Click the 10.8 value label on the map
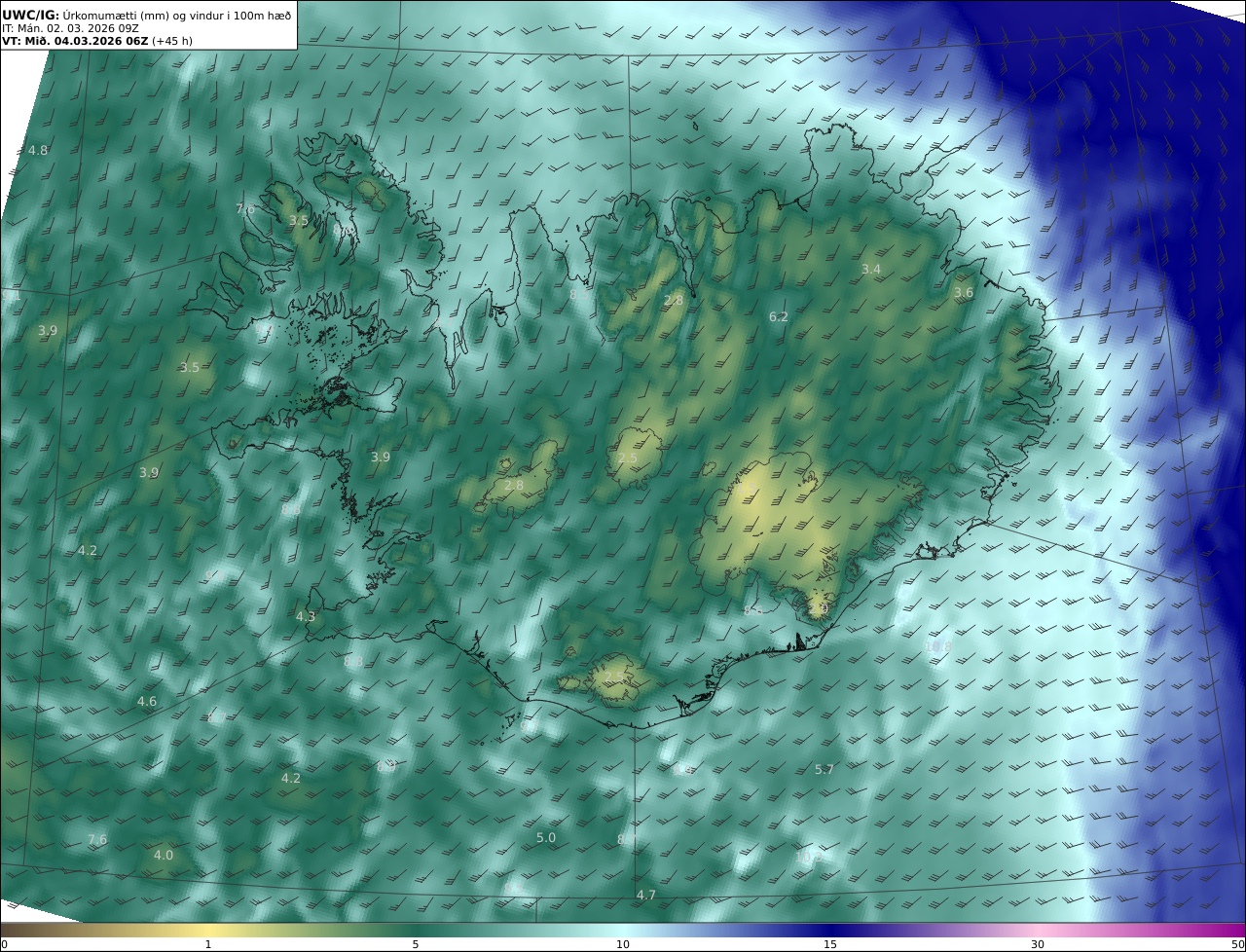1246x952 pixels. tap(938, 645)
